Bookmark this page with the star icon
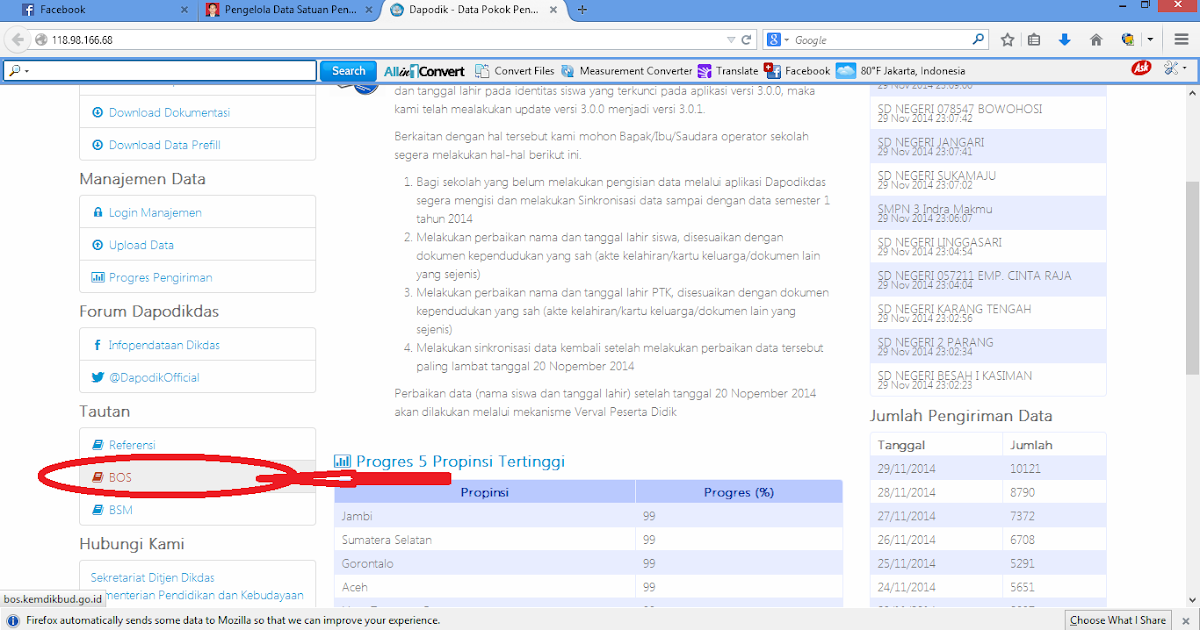The height and width of the screenshot is (630, 1200). coord(1007,40)
